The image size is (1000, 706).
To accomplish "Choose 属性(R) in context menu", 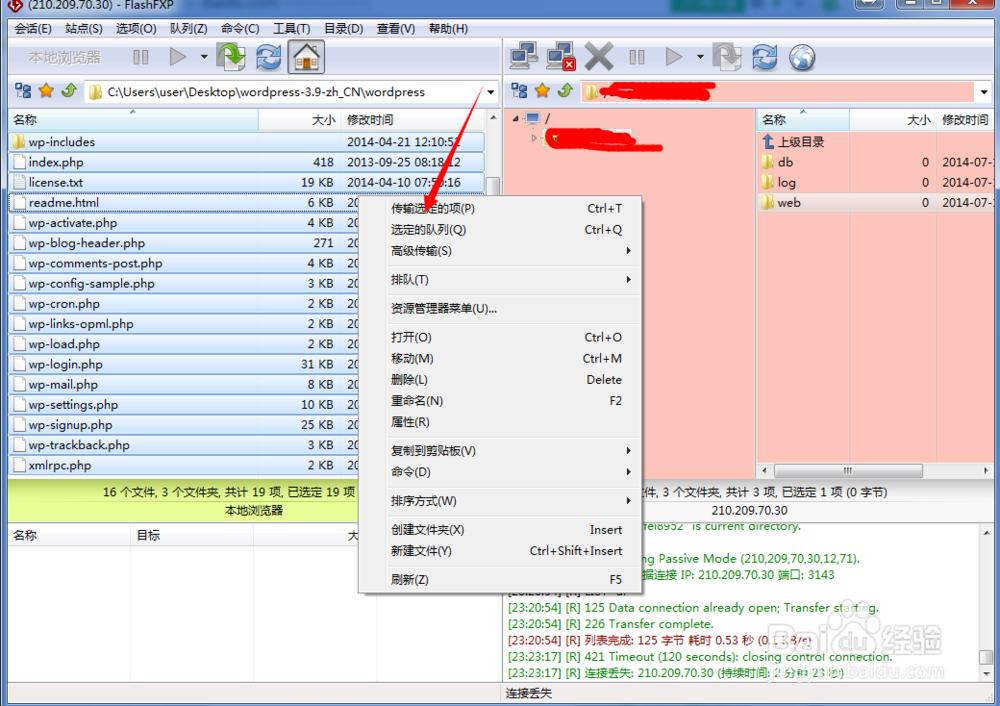I will coord(501,422).
